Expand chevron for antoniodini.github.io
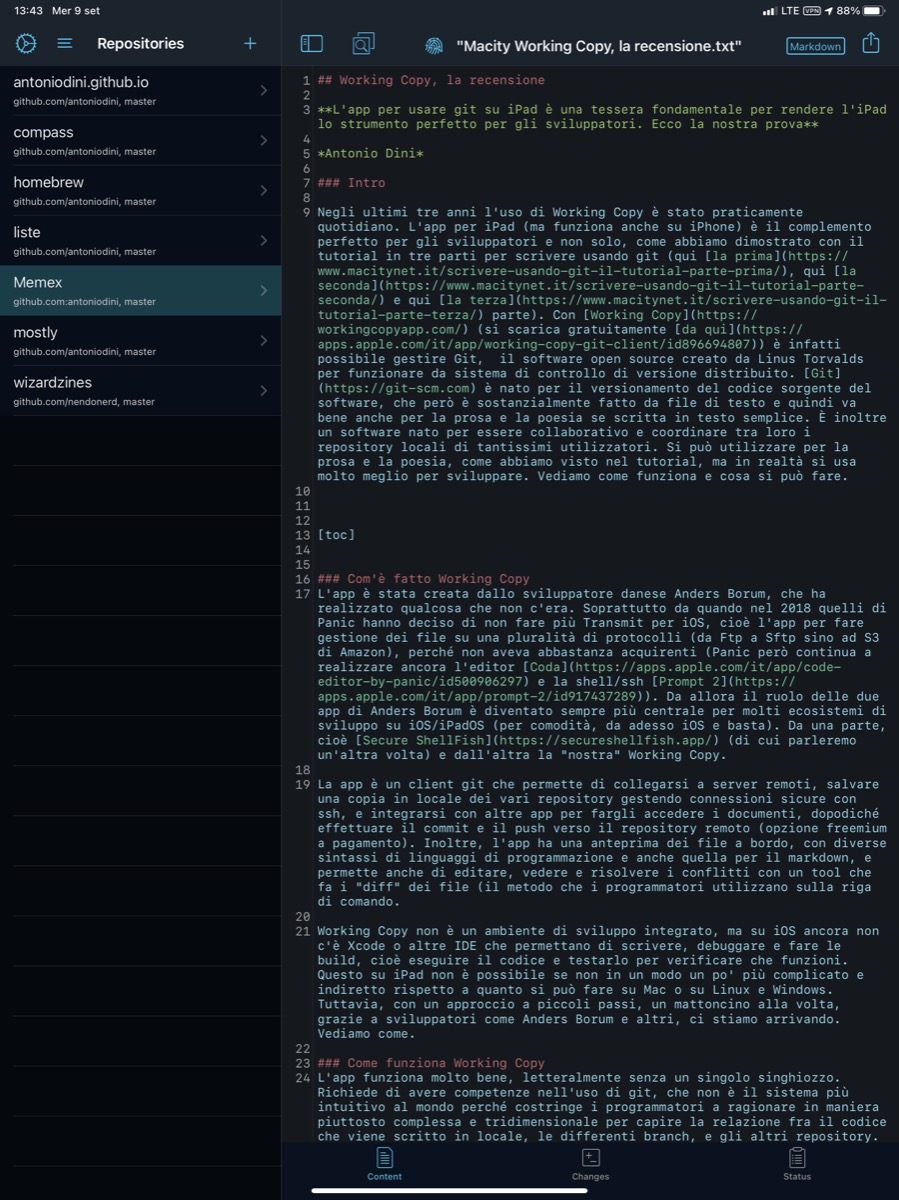The image size is (899, 1200). point(264,90)
